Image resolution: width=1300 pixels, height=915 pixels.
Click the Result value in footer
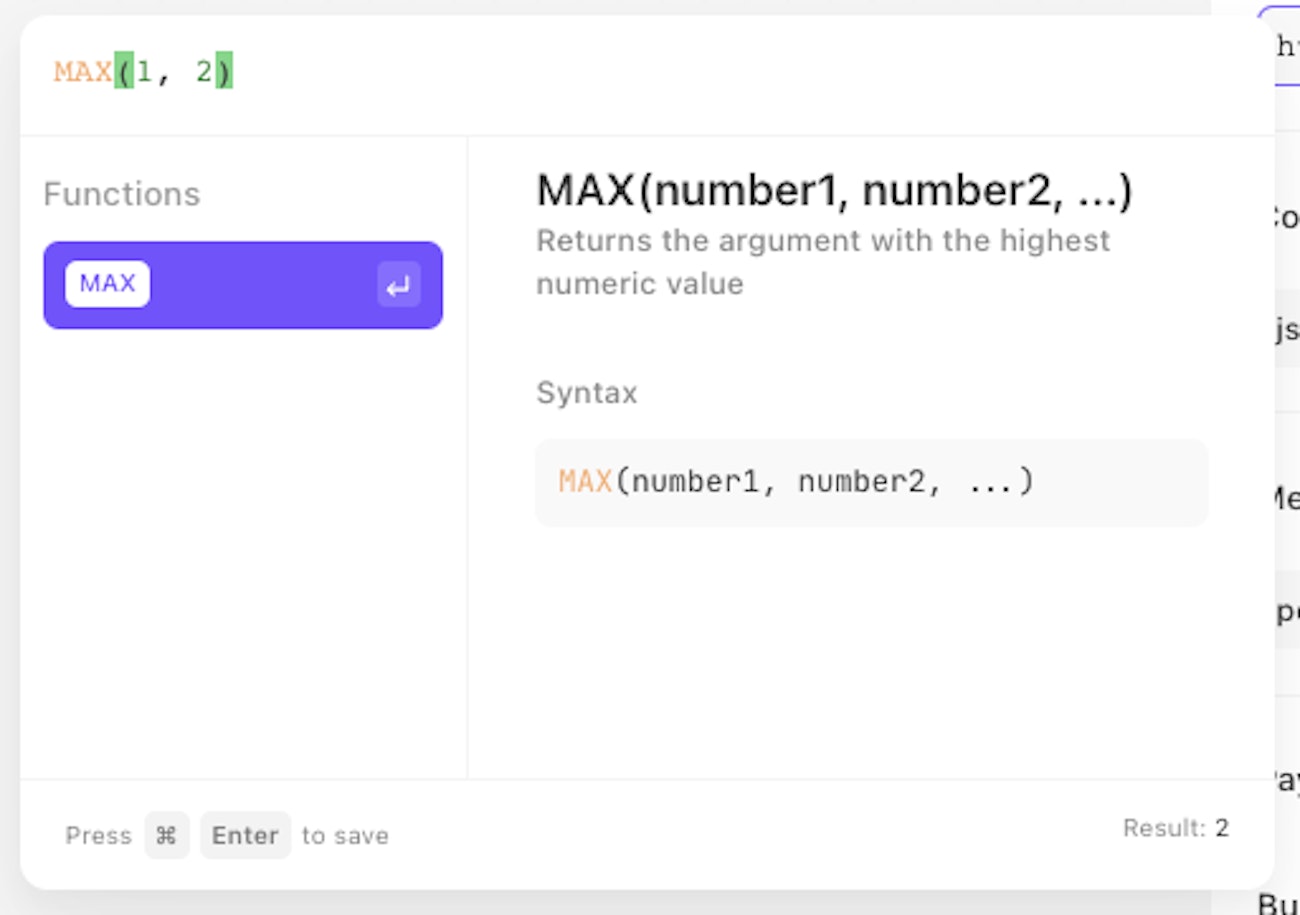point(1221,828)
